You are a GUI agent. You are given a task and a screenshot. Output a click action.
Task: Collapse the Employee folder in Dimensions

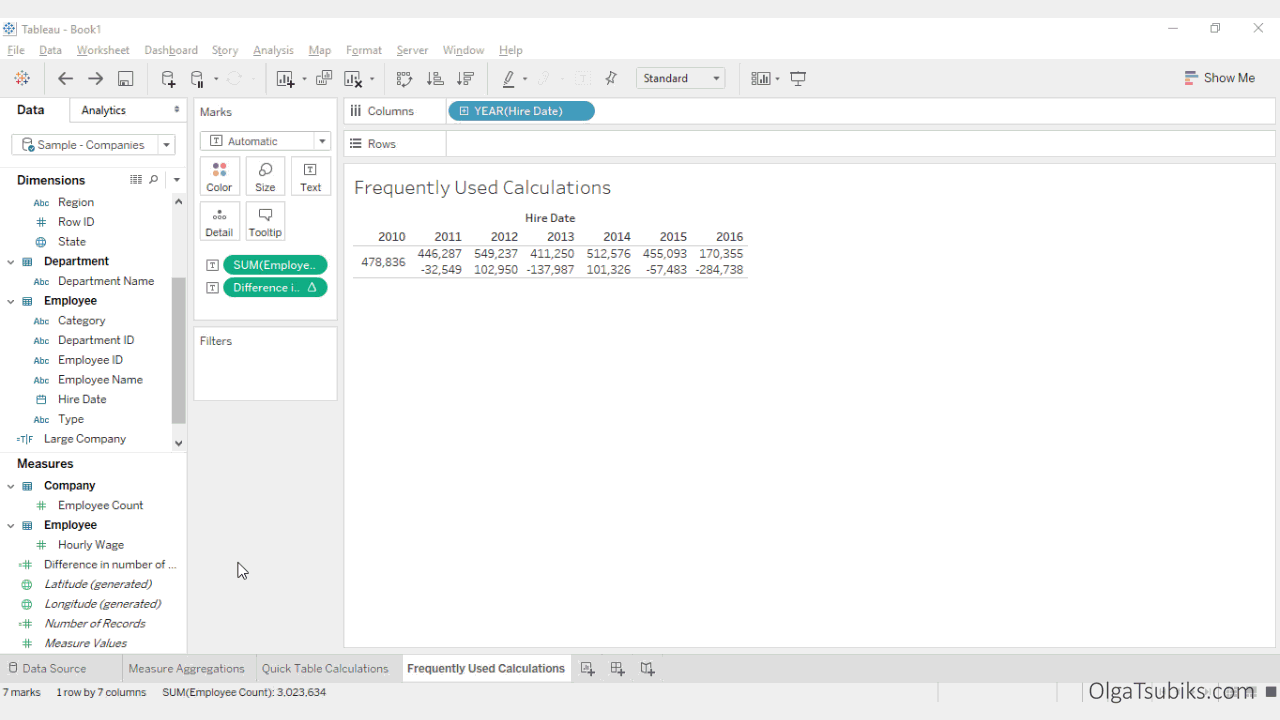coord(11,301)
